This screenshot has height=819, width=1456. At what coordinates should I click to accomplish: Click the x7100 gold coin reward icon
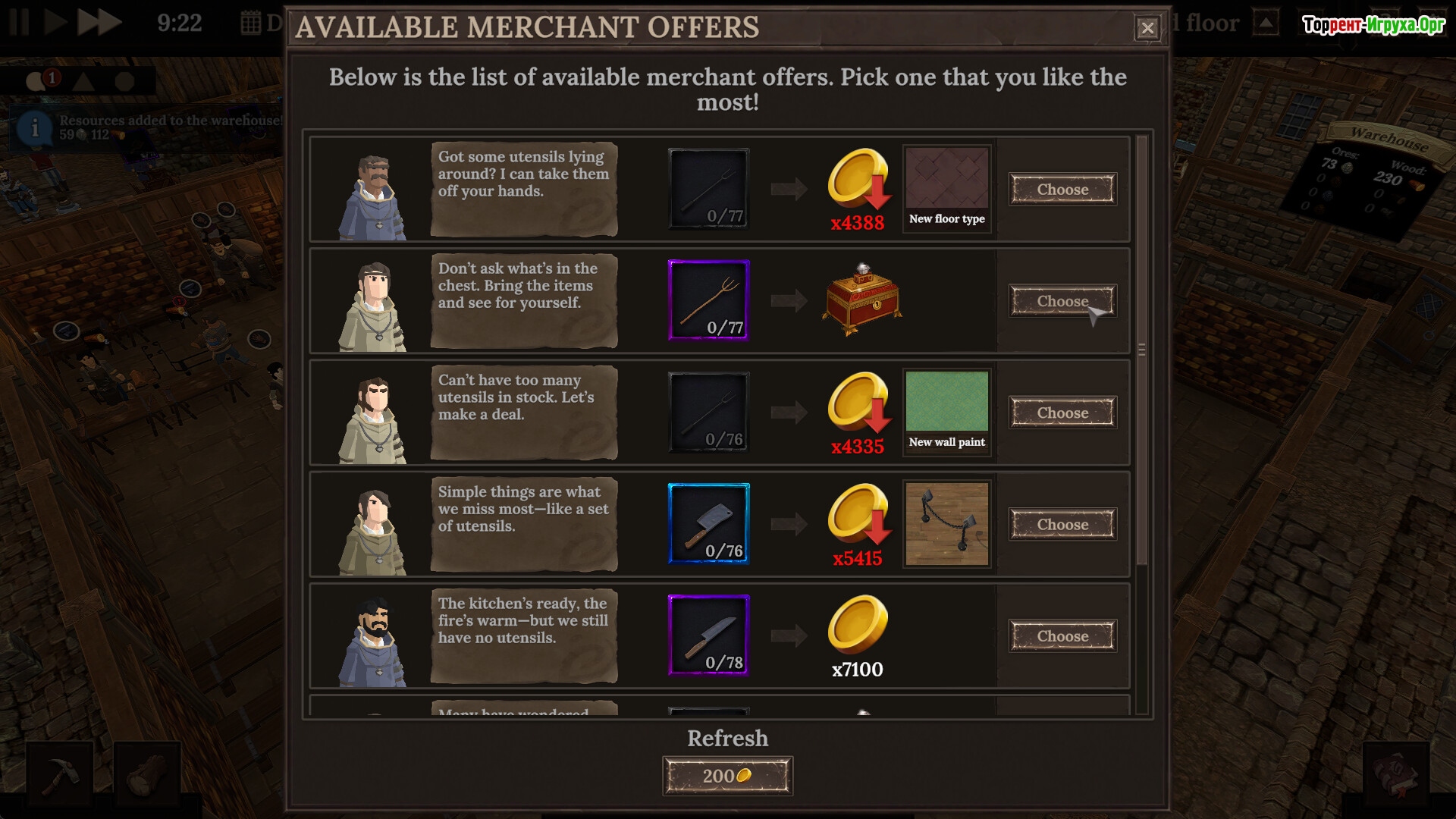tap(858, 625)
